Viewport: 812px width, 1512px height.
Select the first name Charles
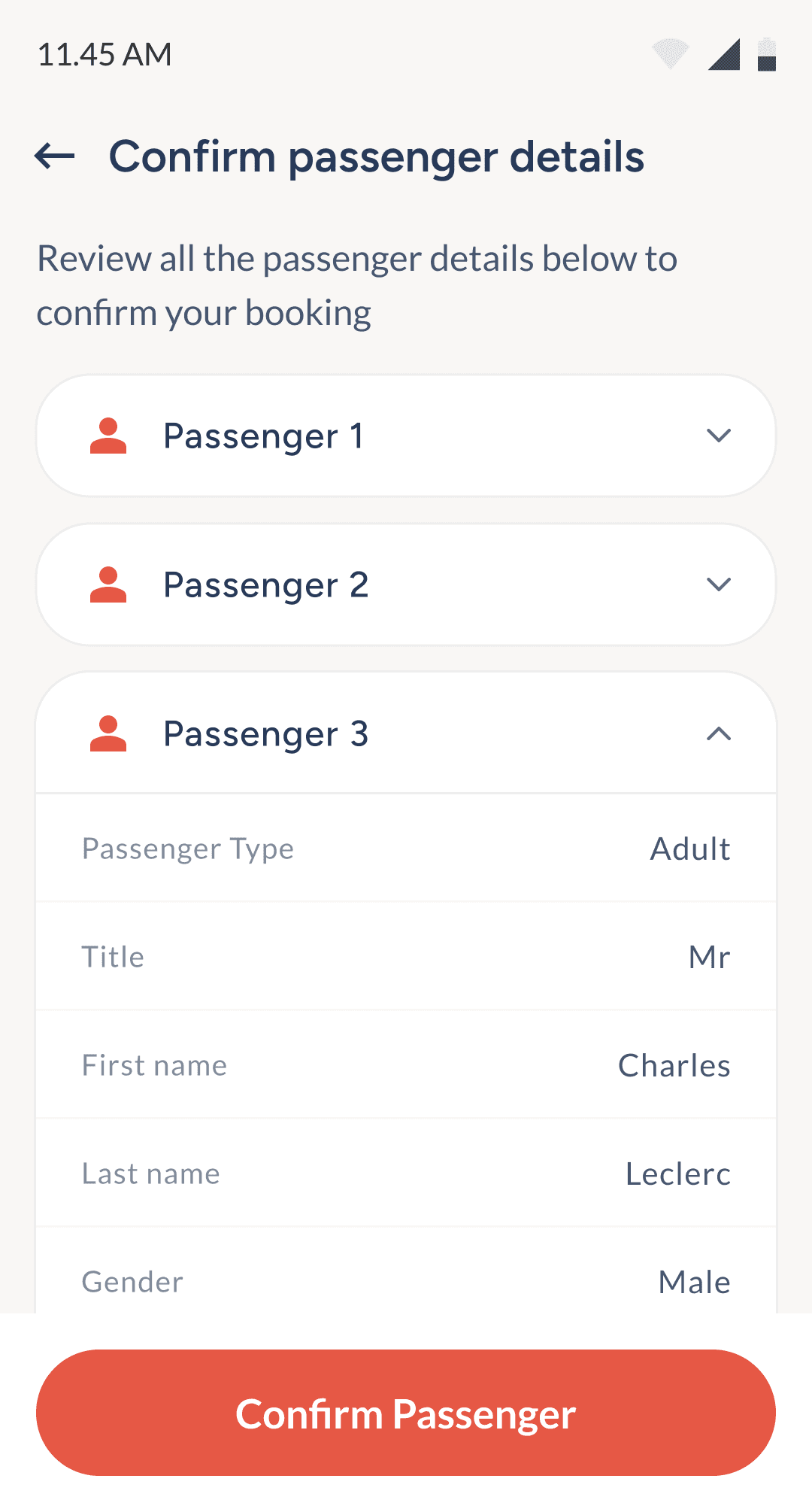click(x=674, y=1066)
